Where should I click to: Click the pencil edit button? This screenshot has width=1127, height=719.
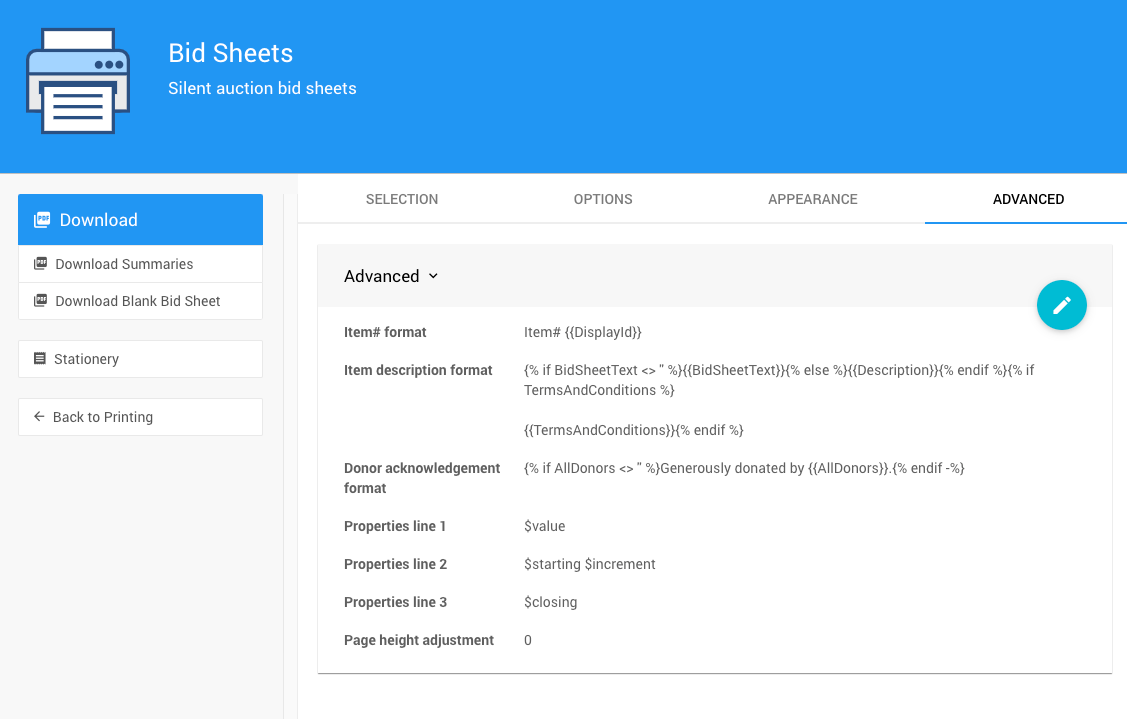1061,305
